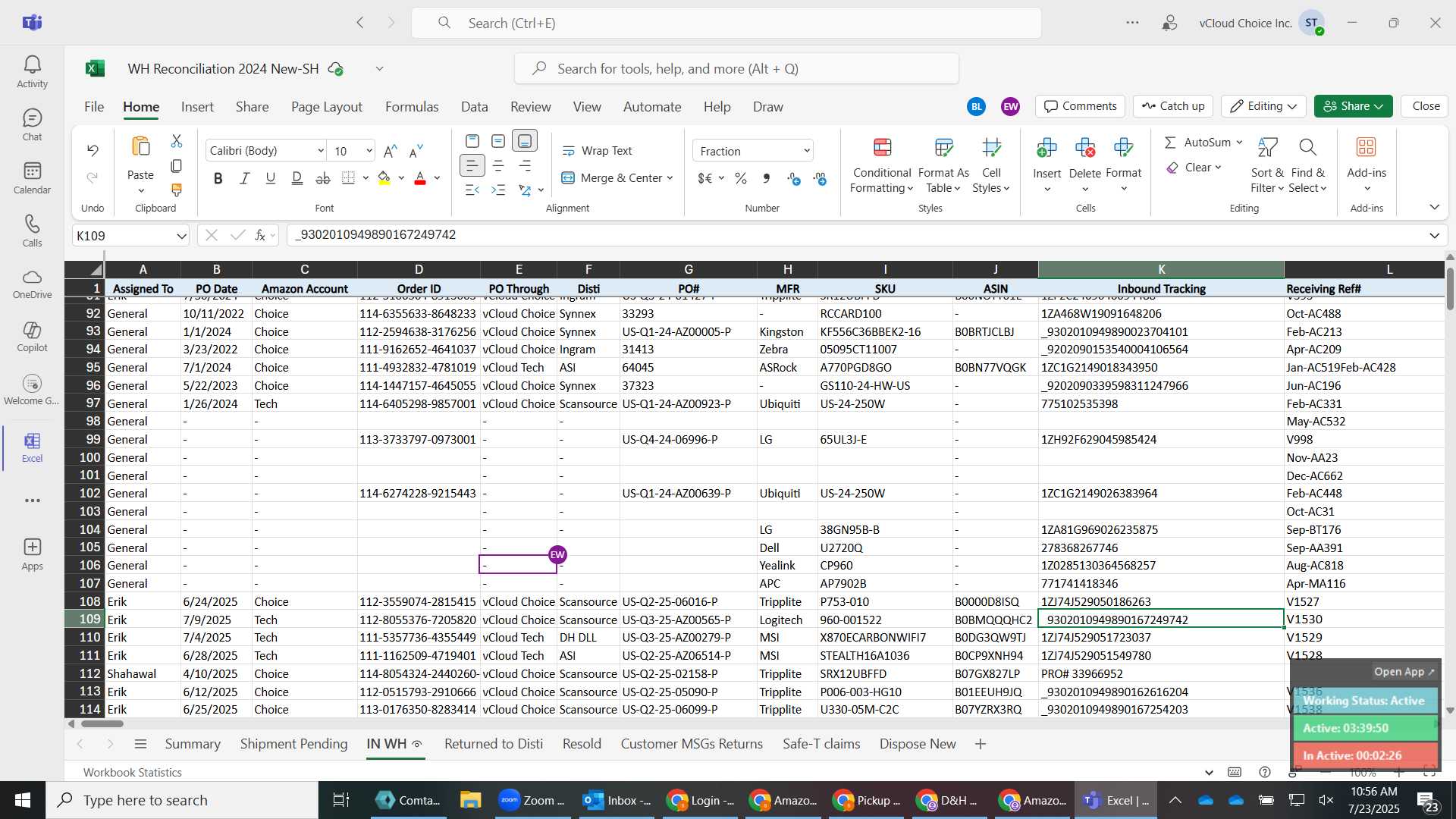Open Find & Select menu

pos(1307,167)
